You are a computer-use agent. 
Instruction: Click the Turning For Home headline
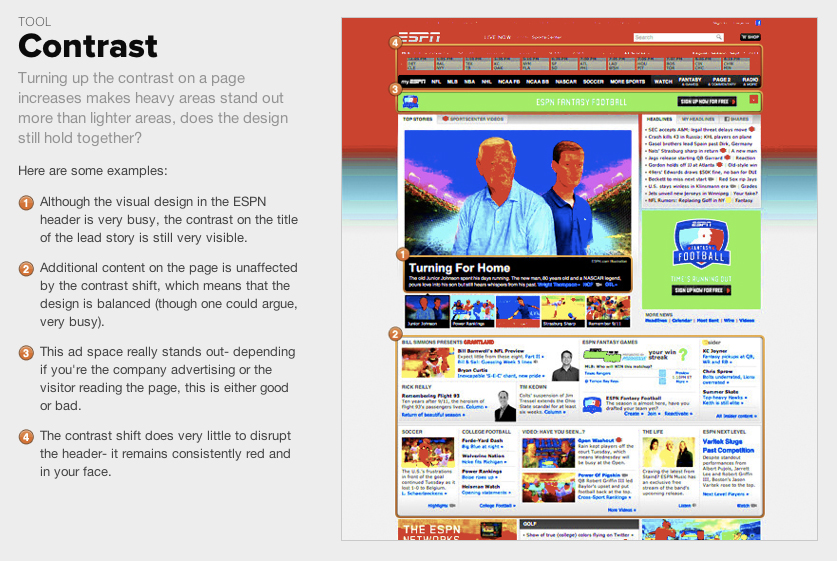coord(460,268)
